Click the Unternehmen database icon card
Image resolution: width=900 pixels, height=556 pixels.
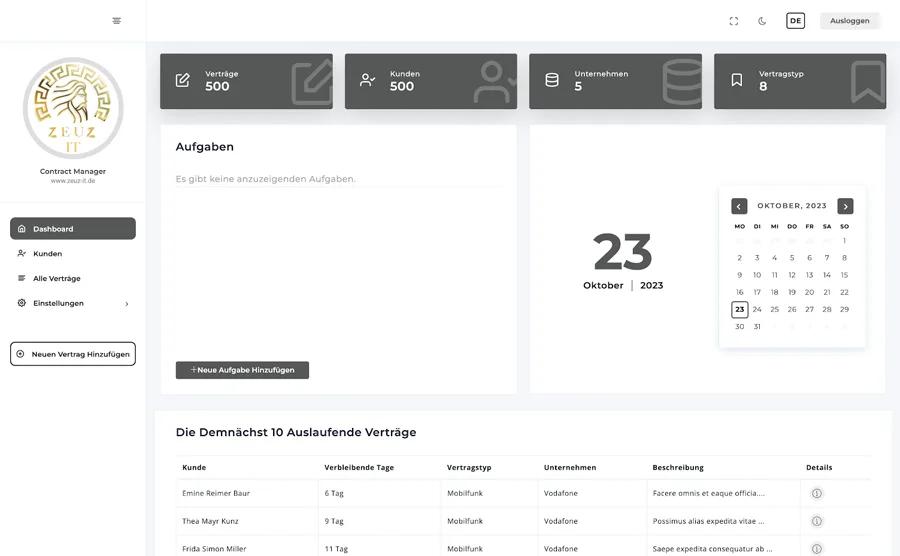pos(615,81)
